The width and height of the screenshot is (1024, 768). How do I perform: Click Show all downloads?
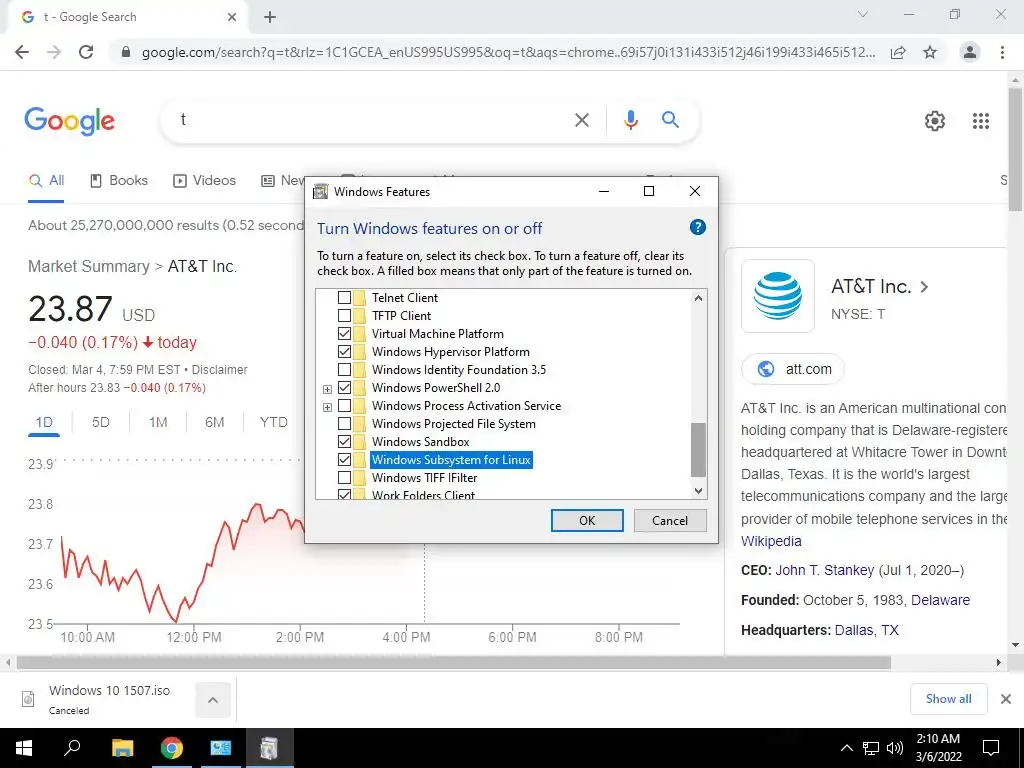pos(948,699)
